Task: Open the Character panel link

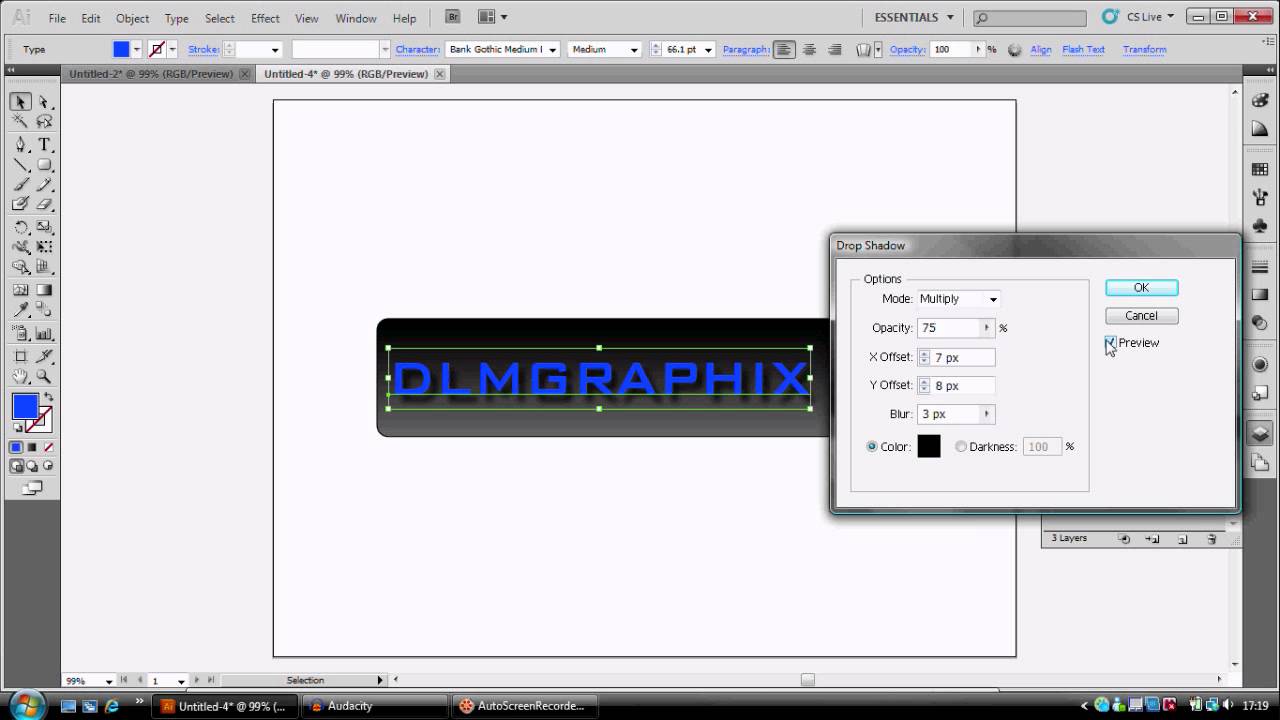Action: (417, 49)
